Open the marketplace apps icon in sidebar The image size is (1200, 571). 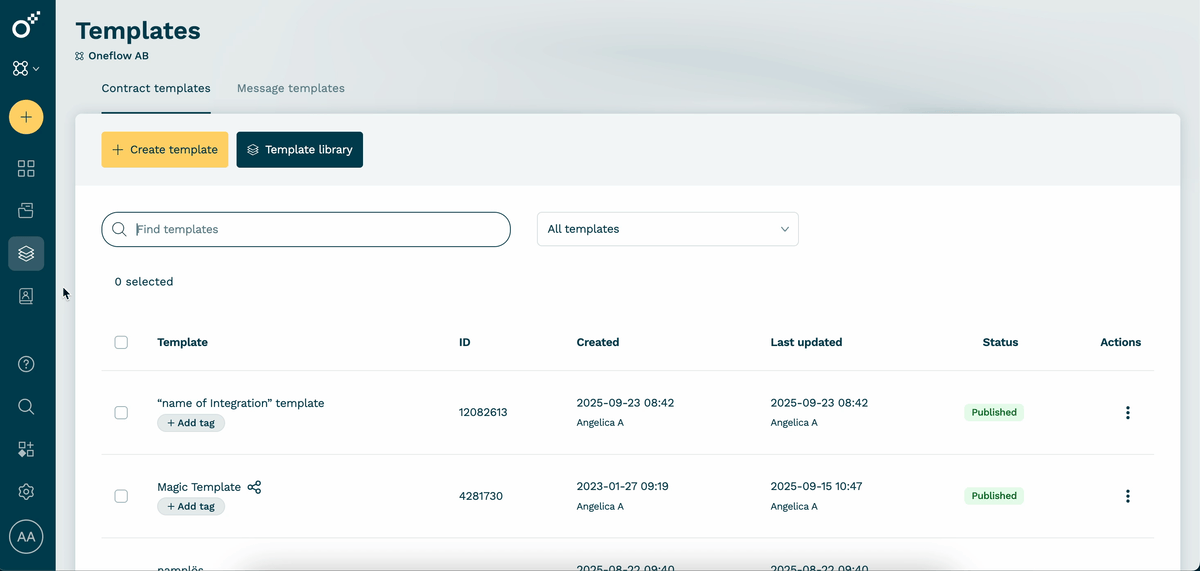pyautogui.click(x=26, y=449)
